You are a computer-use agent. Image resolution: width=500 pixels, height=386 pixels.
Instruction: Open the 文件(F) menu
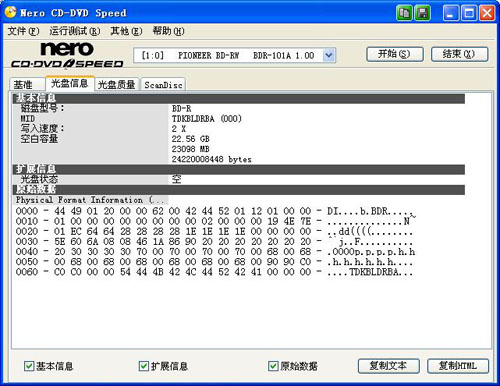(23, 31)
